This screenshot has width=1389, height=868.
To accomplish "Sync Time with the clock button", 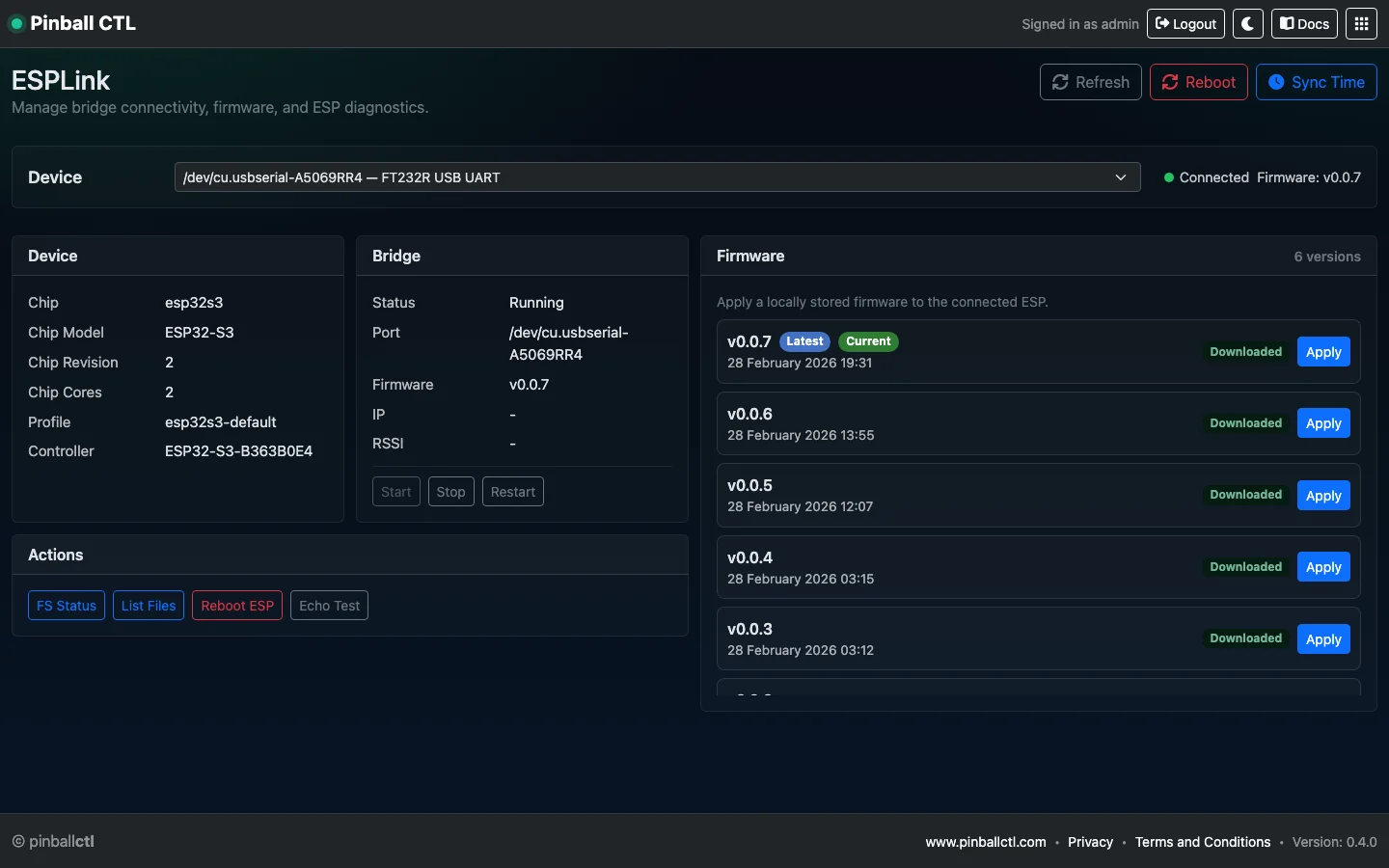I will click(1316, 82).
